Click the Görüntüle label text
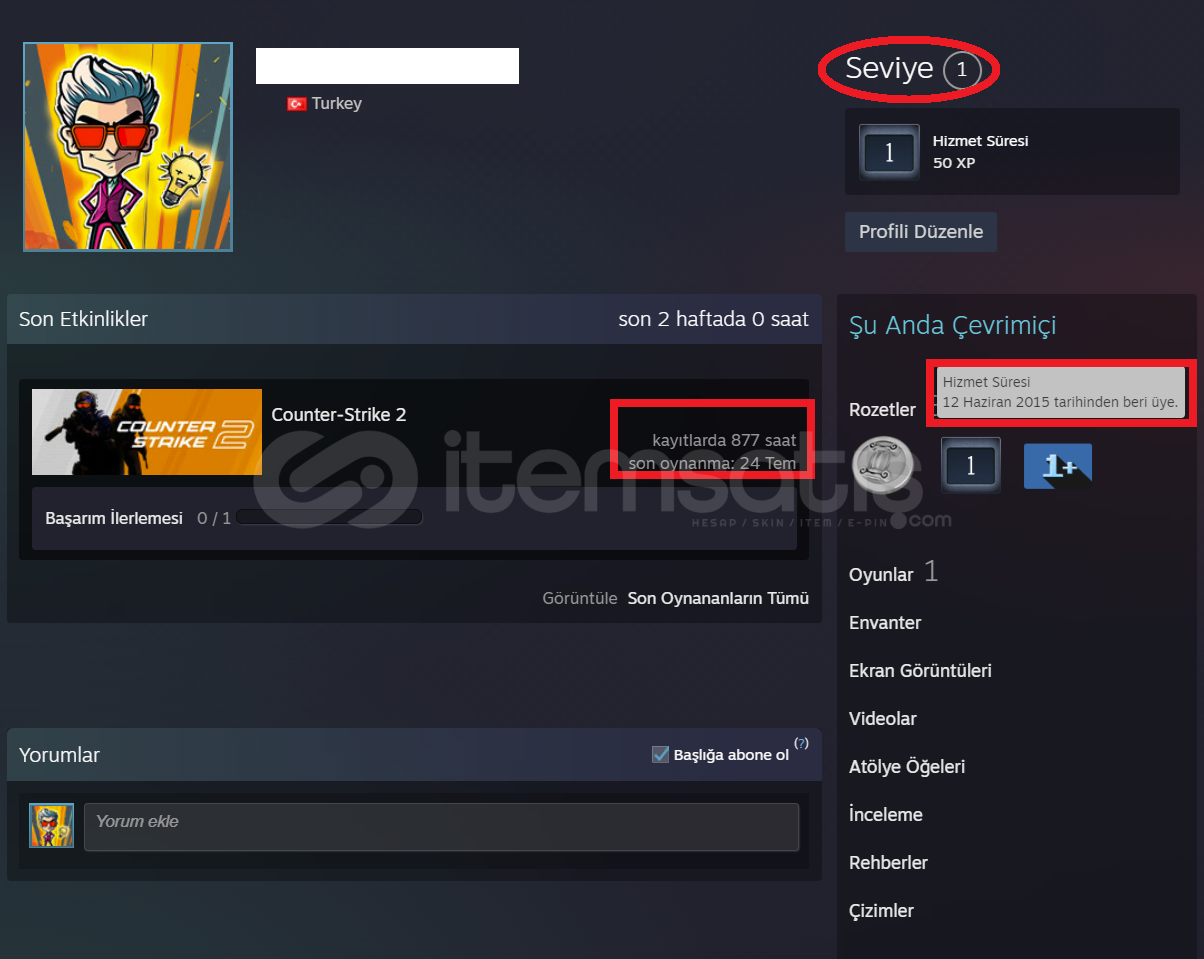1204x959 pixels. (580, 599)
